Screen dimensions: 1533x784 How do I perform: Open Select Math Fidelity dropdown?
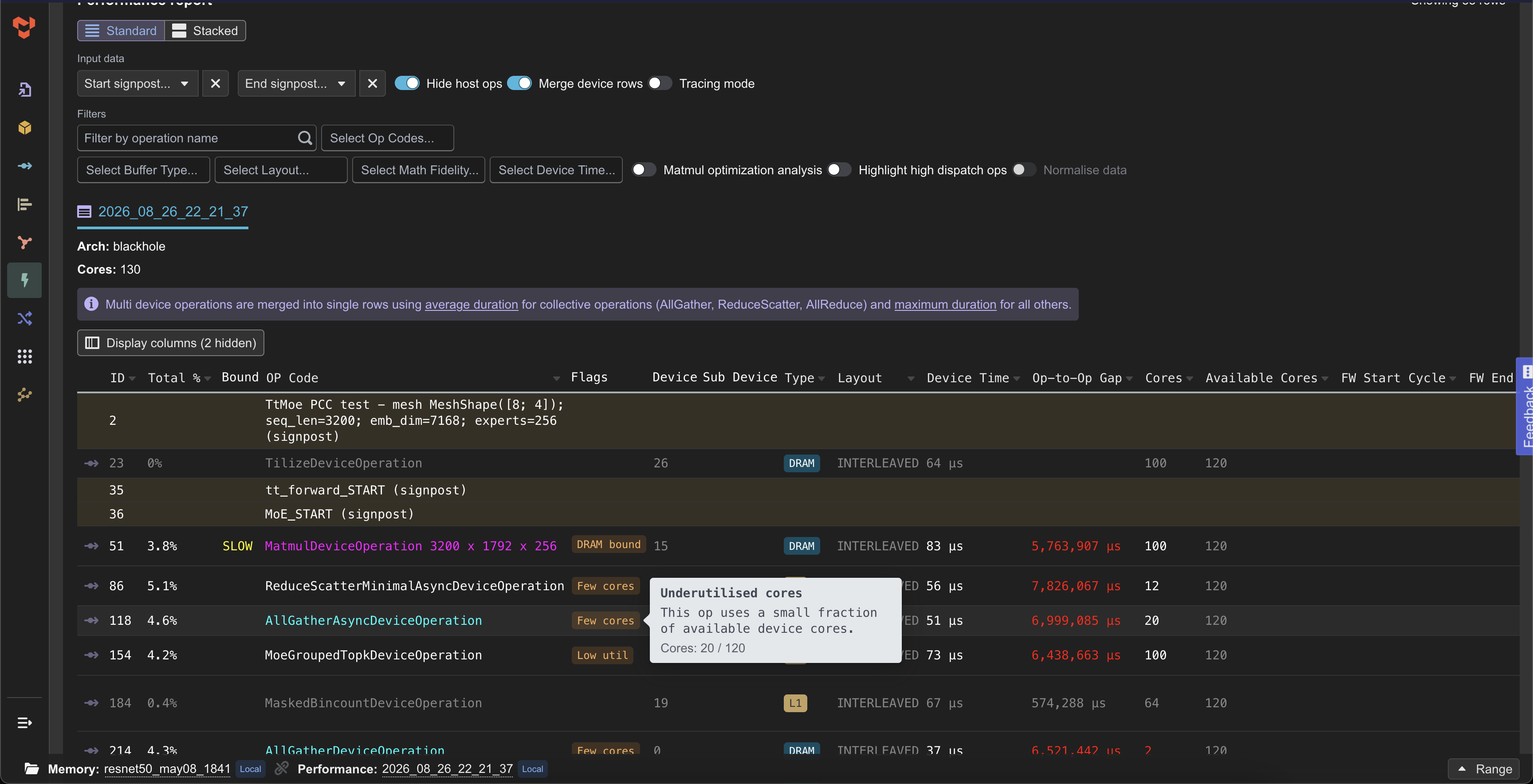(418, 169)
